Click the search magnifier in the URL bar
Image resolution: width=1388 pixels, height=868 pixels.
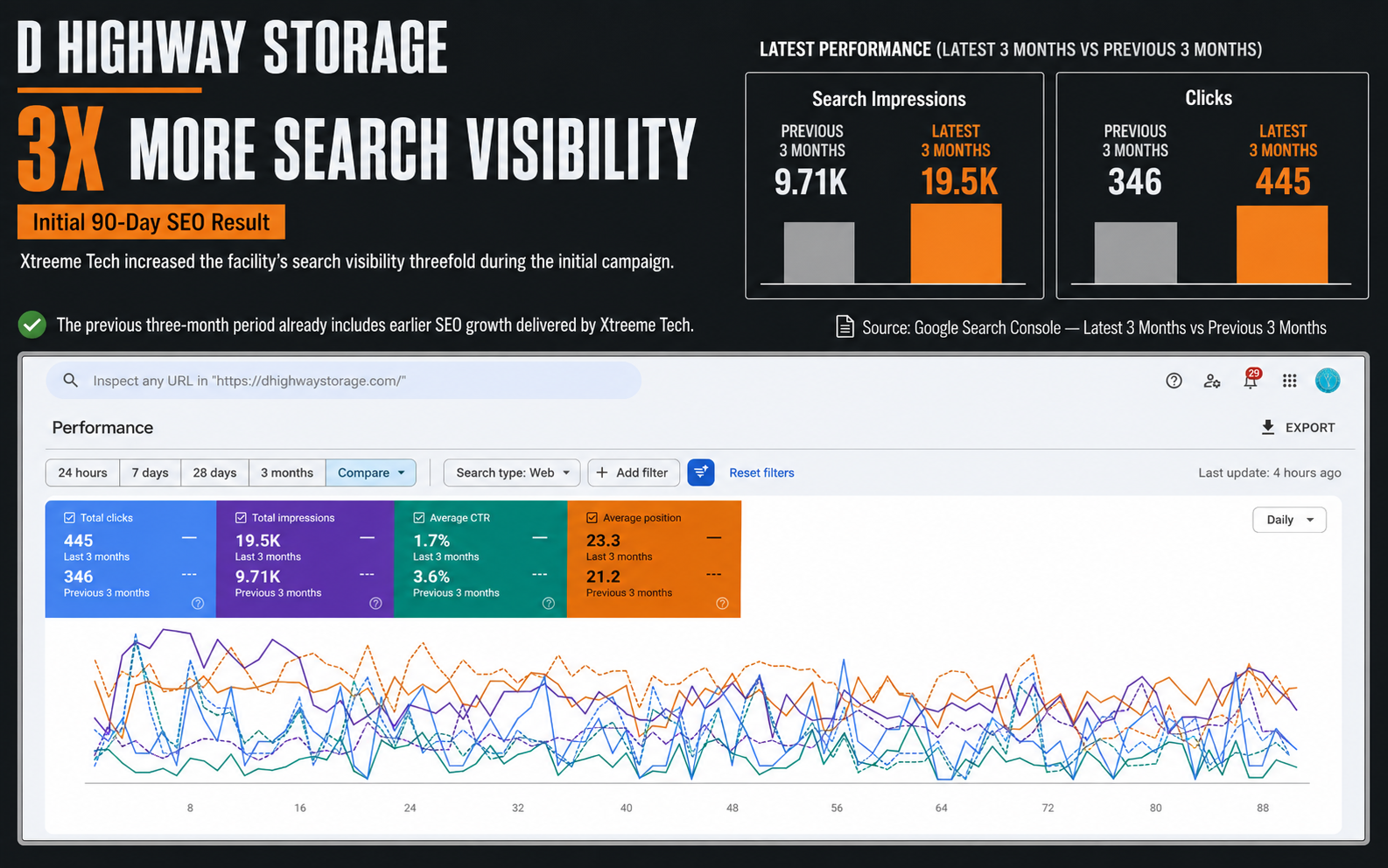[71, 381]
